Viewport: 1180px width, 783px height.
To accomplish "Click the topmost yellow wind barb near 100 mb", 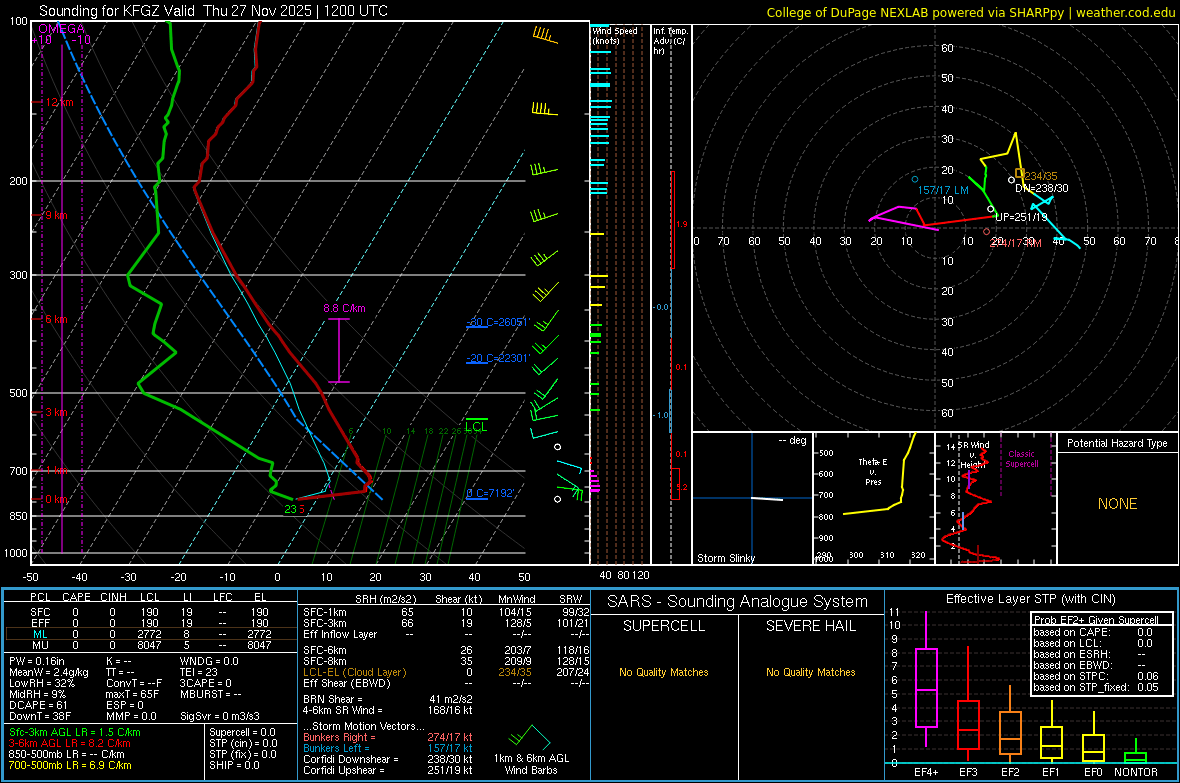I will 545,35.
